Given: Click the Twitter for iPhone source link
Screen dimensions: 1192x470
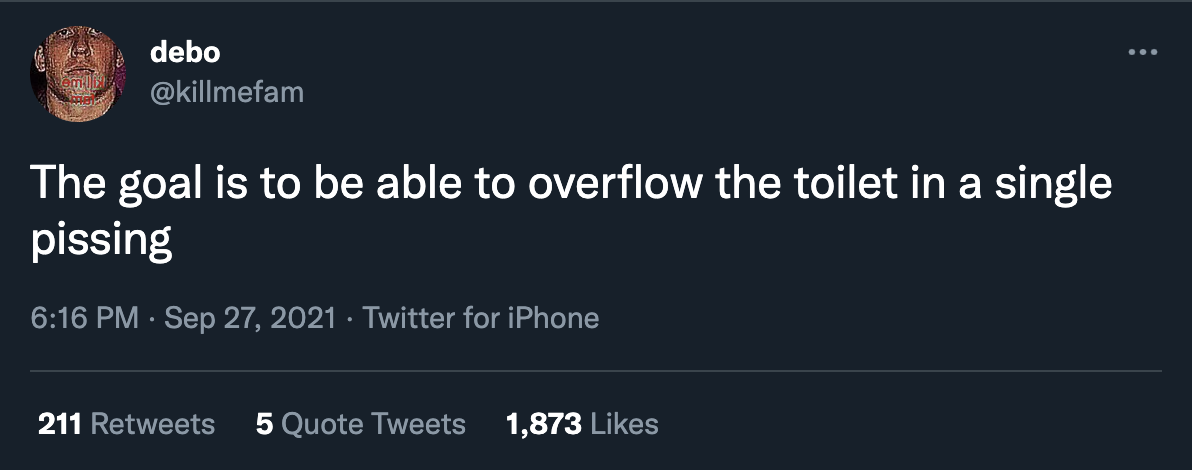Looking at the screenshot, I should (x=481, y=319).
